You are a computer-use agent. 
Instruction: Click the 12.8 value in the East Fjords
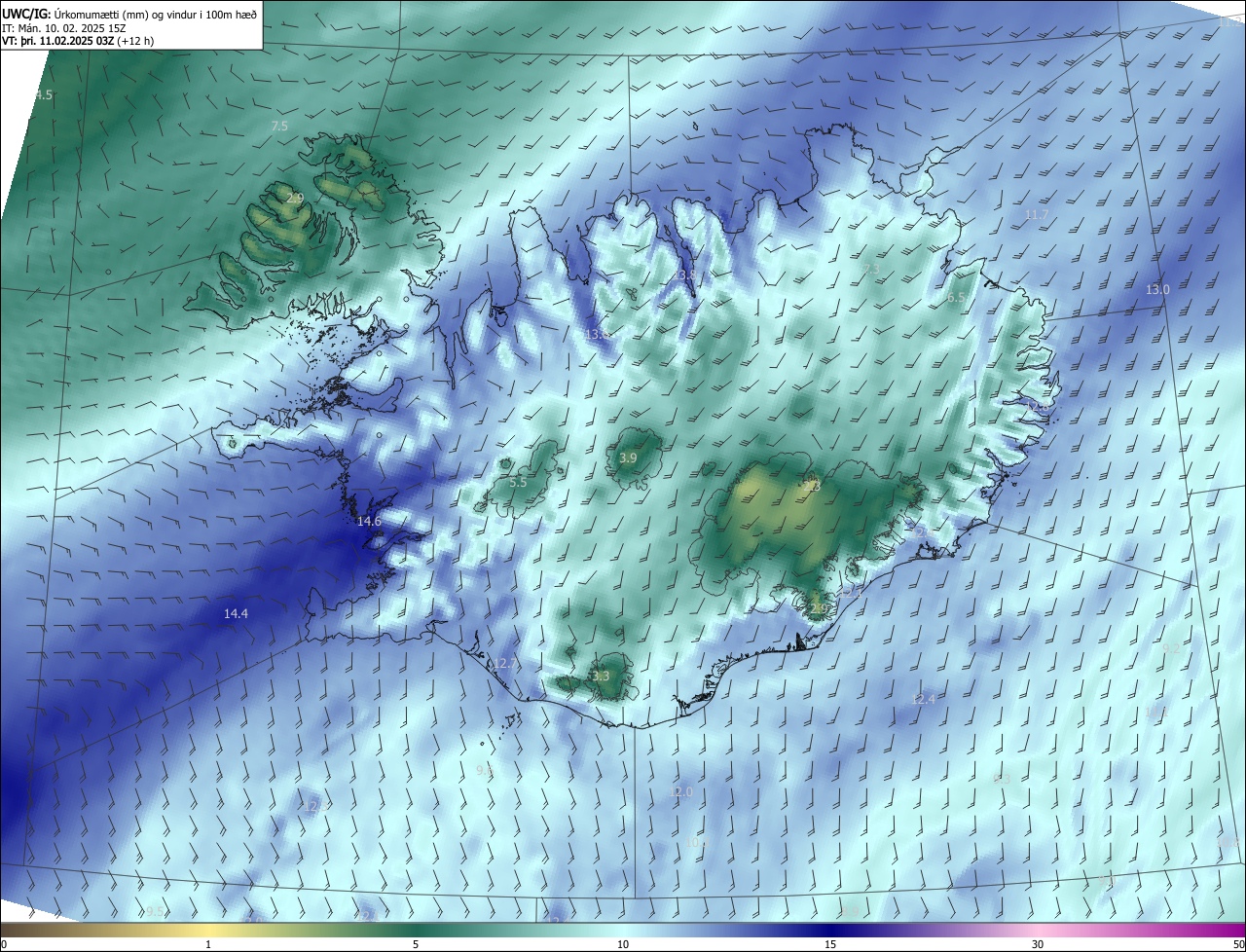pyautogui.click(x=1038, y=404)
